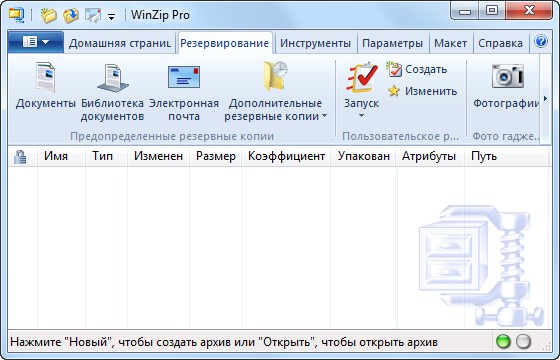
Task: Sort by Атрибуты column header
Action: 429,156
